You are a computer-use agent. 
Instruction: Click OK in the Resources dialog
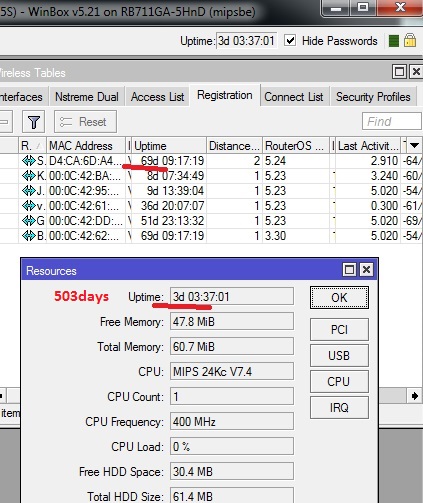(x=339, y=297)
